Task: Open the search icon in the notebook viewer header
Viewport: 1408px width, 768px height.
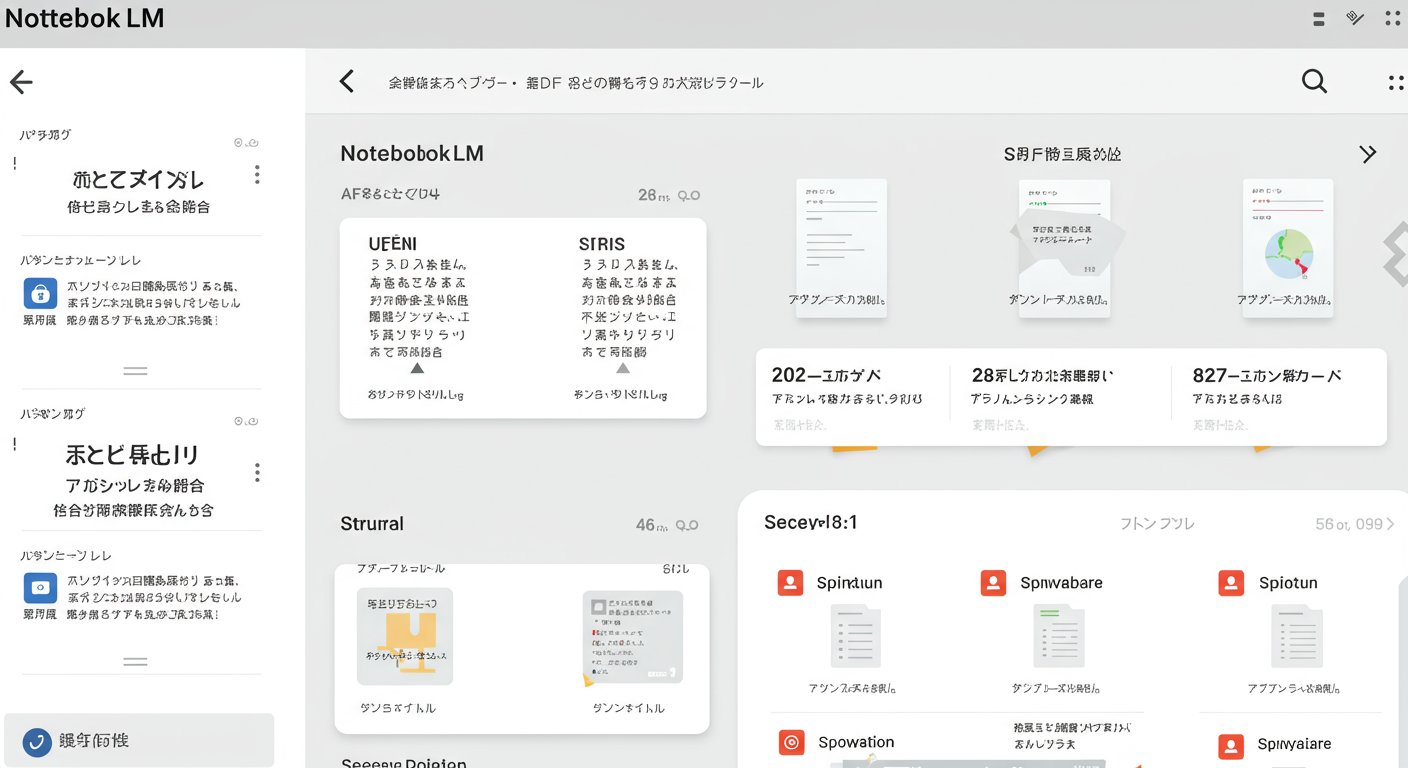Action: tap(1313, 81)
